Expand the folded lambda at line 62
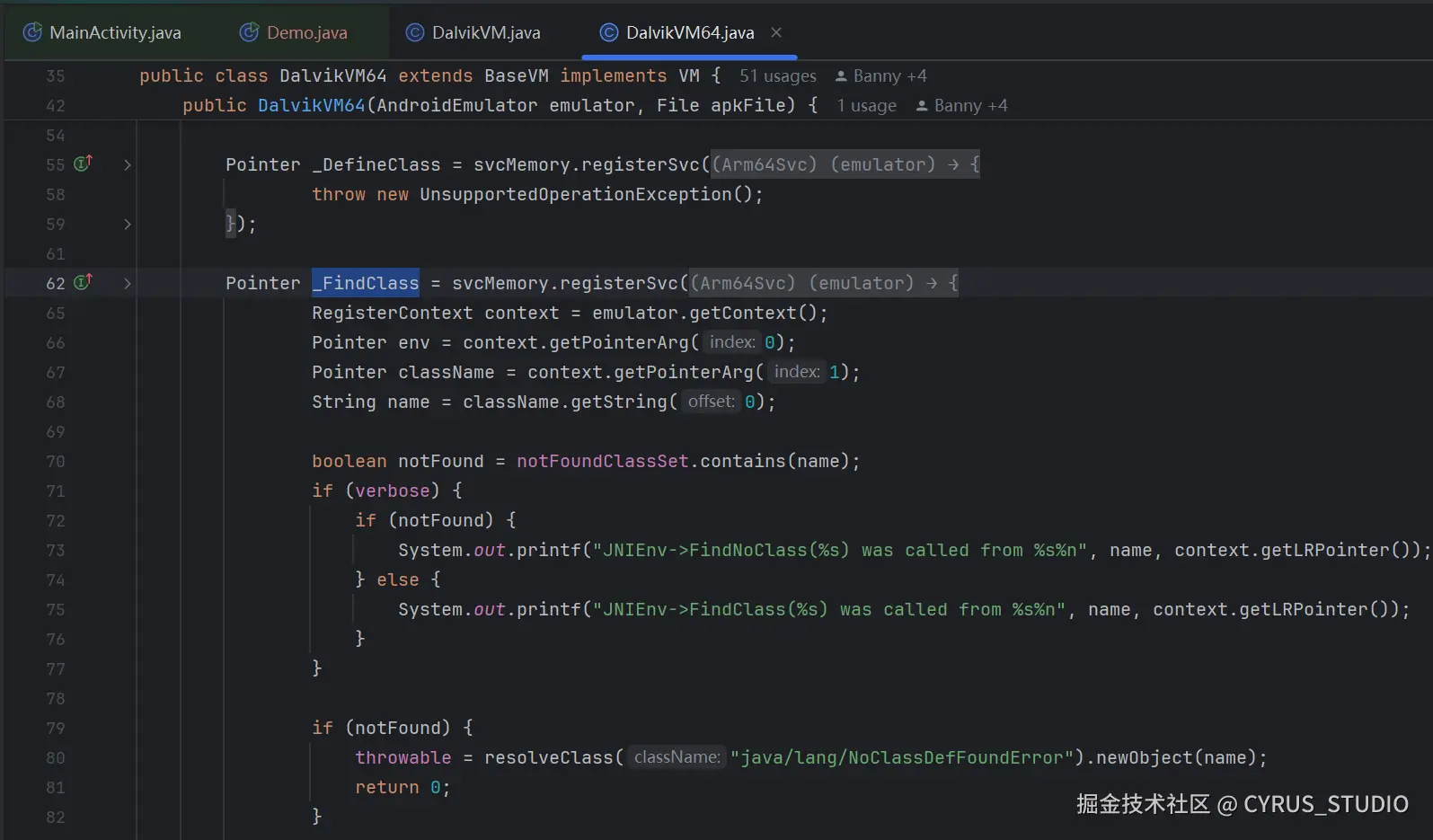The image size is (1433, 840). click(x=128, y=283)
